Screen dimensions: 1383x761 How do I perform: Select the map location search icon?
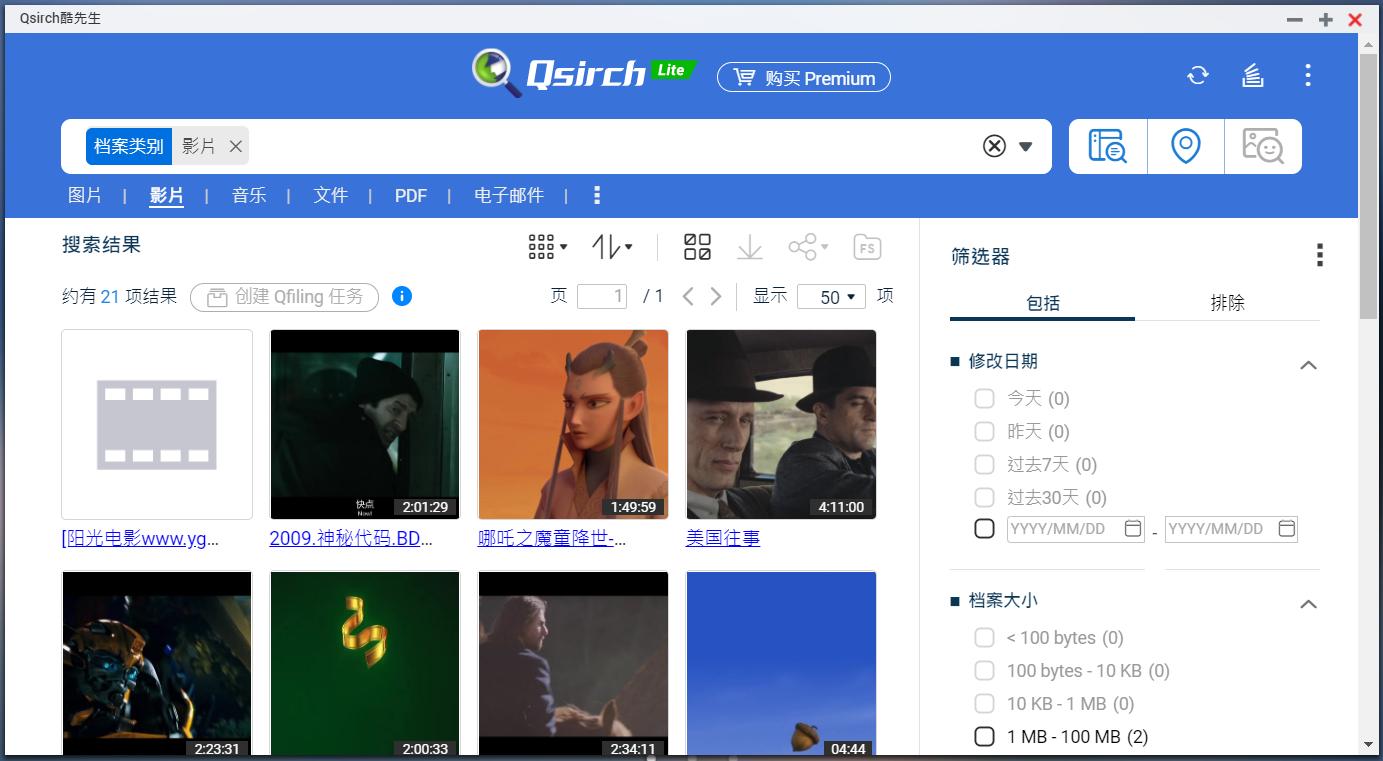[x=1185, y=145]
